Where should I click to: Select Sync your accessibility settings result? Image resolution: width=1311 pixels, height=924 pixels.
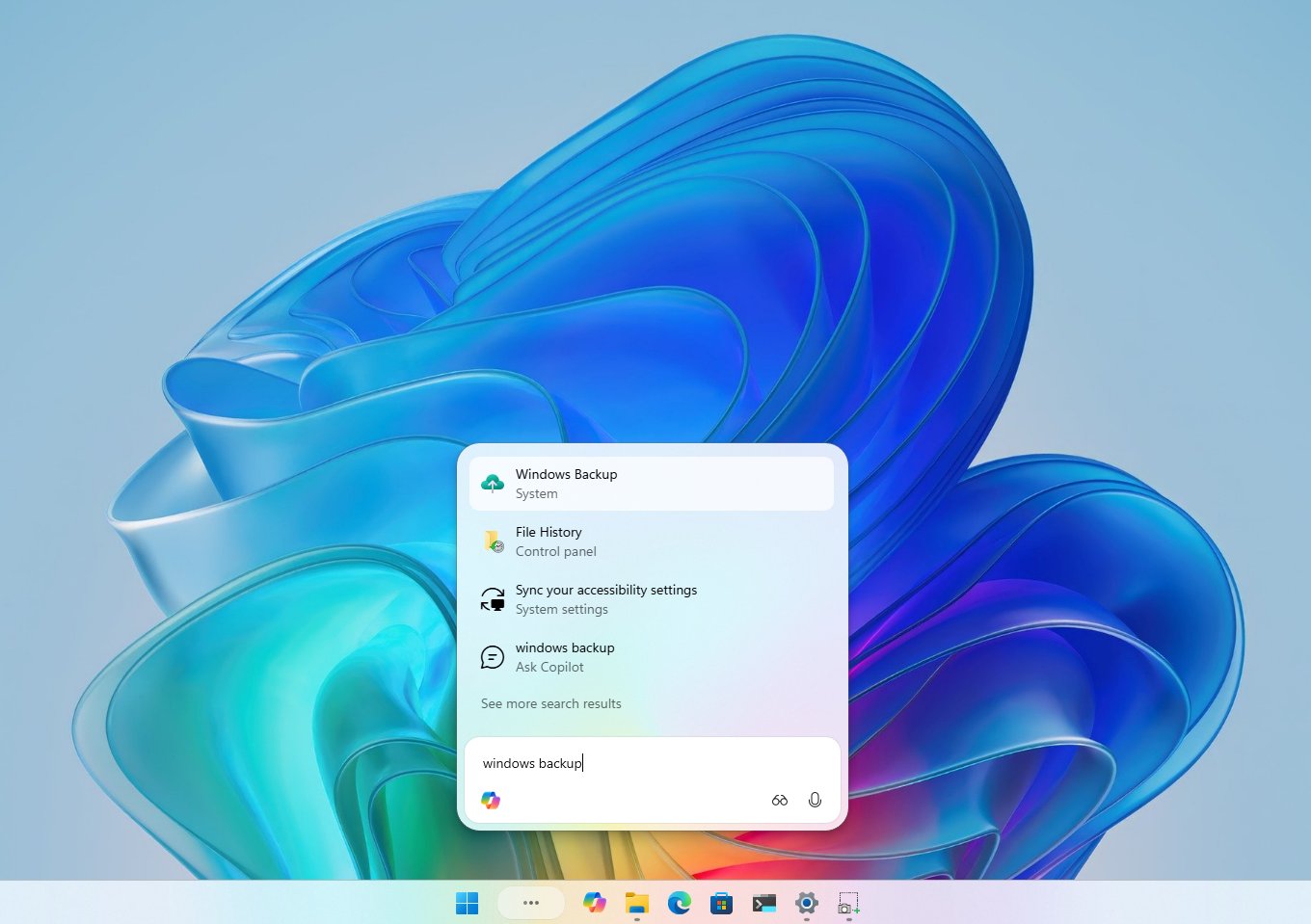(652, 599)
